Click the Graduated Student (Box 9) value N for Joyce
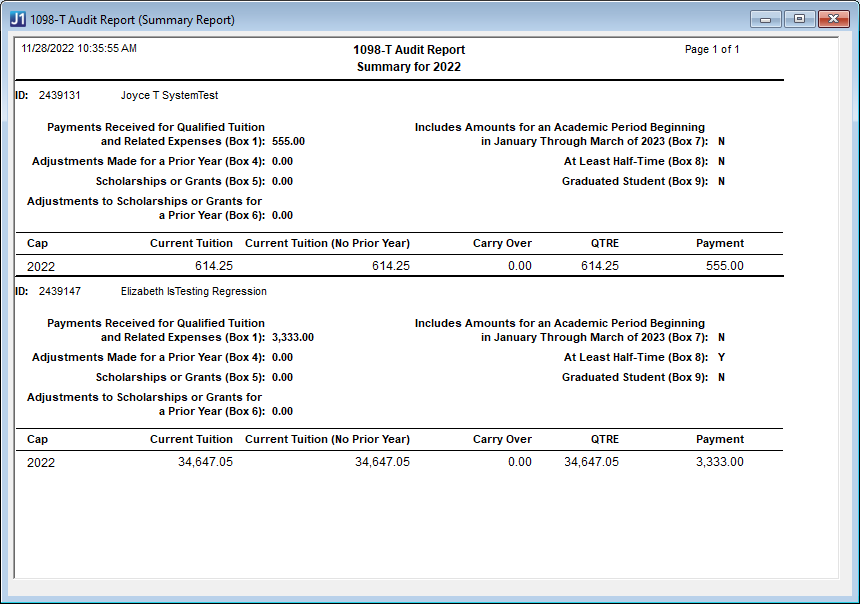860x604 pixels. pyautogui.click(x=721, y=181)
